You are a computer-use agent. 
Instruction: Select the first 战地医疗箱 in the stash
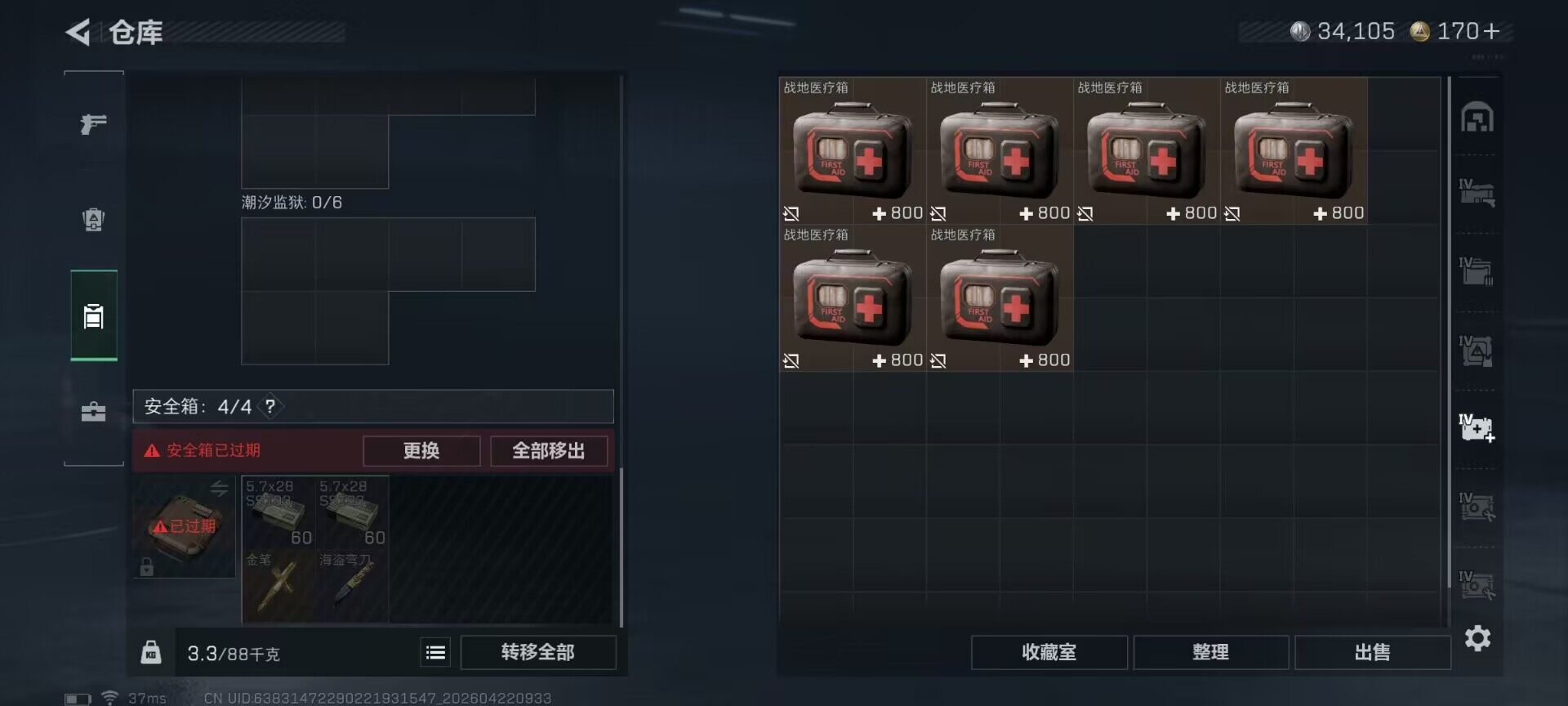pyautogui.click(x=853, y=150)
